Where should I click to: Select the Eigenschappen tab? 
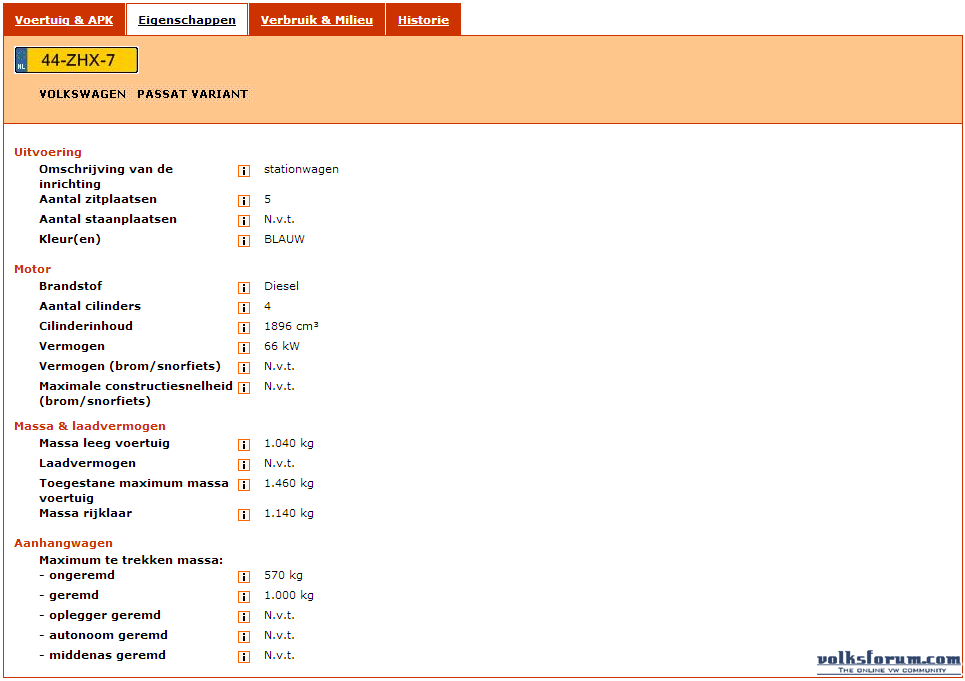(187, 20)
